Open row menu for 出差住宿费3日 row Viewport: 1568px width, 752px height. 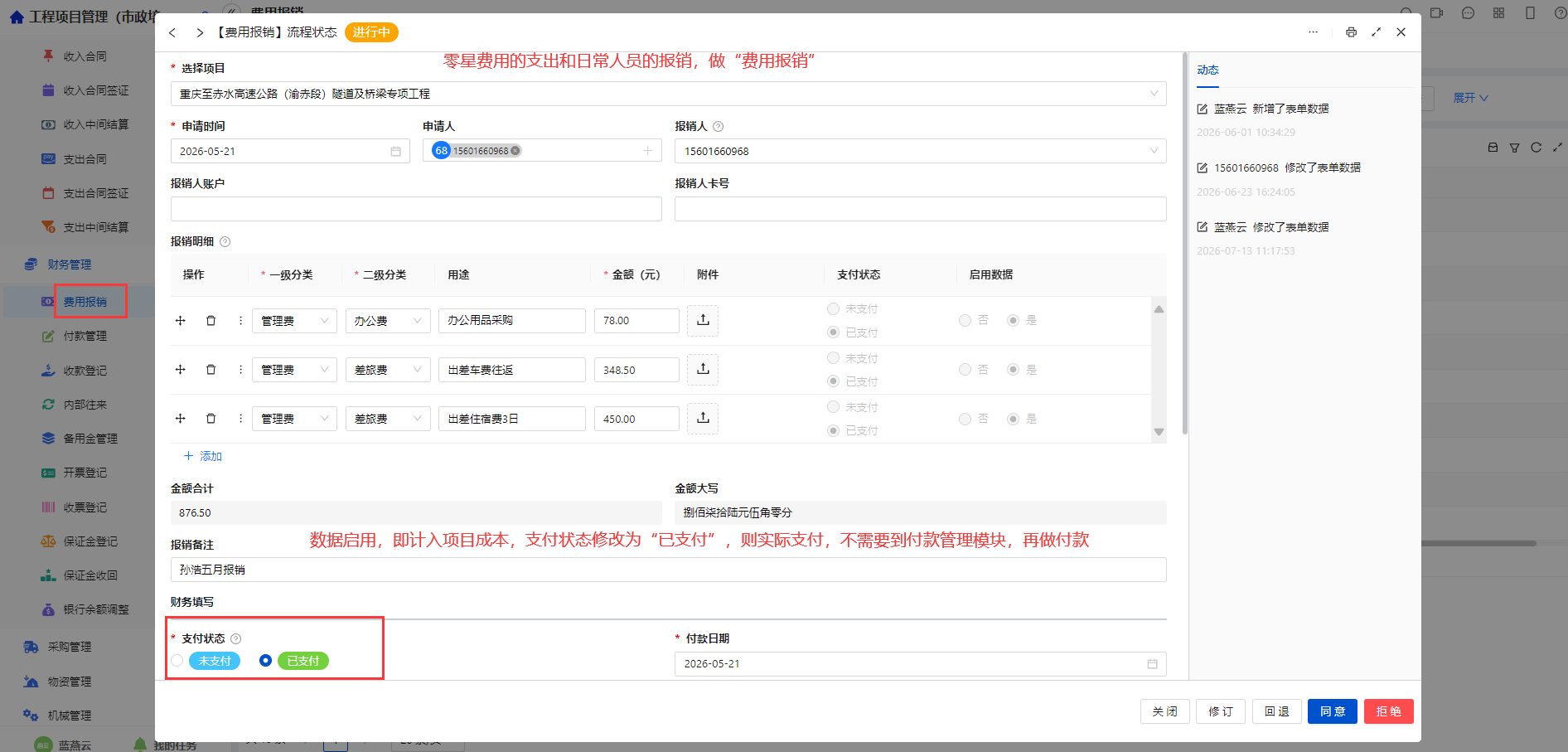tap(240, 419)
